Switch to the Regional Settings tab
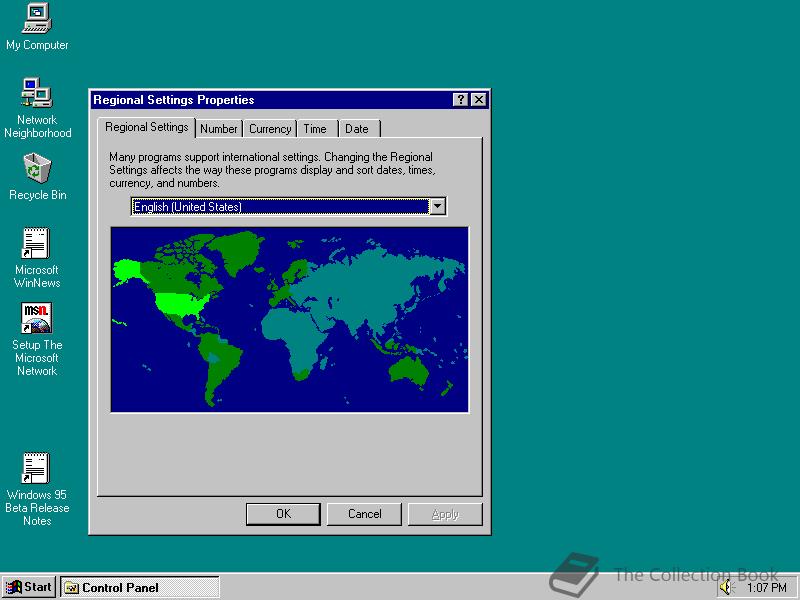Image resolution: width=800 pixels, height=600 pixels. pyautogui.click(x=146, y=127)
